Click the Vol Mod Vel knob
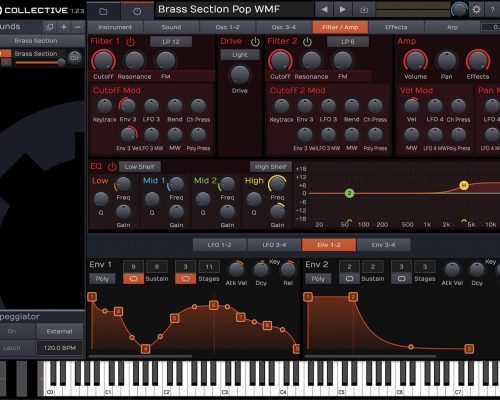The width and height of the screenshot is (500, 400). point(412,106)
